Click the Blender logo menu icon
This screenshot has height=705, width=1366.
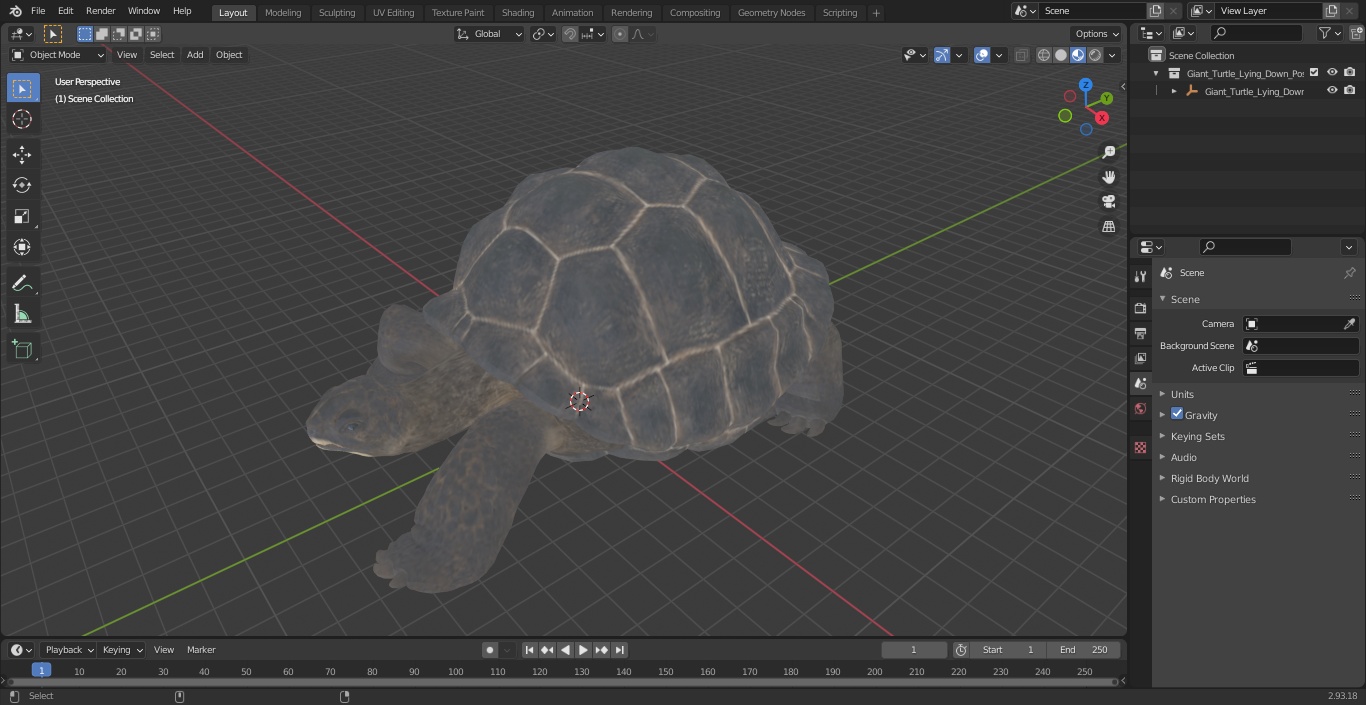tap(15, 11)
